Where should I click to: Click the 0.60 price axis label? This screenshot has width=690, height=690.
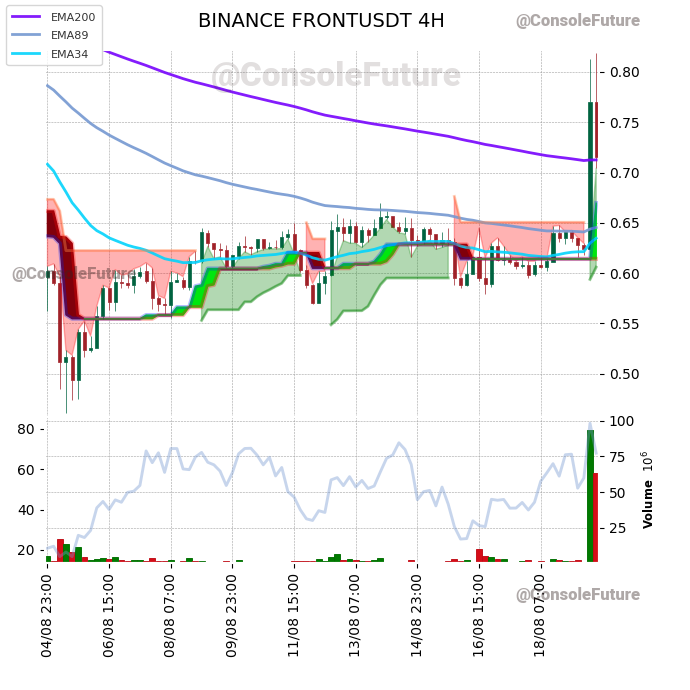tap(624, 274)
